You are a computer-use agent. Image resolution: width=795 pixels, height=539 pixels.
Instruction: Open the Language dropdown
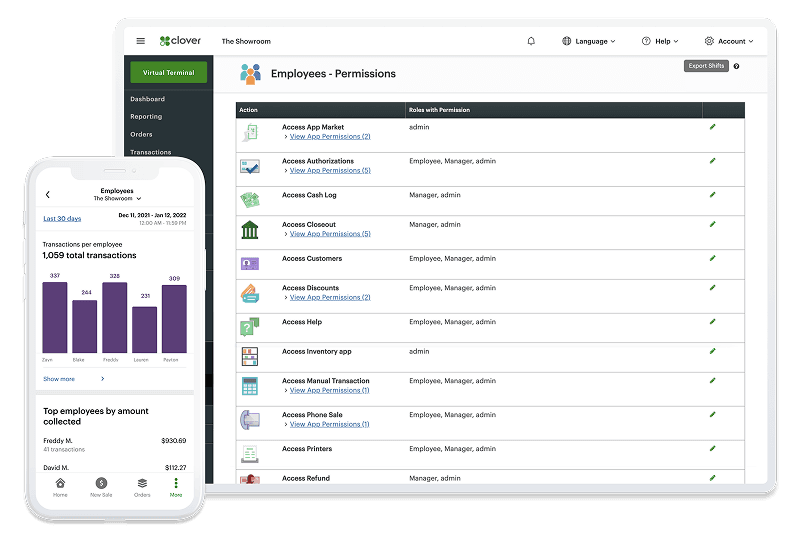pyautogui.click(x=588, y=41)
